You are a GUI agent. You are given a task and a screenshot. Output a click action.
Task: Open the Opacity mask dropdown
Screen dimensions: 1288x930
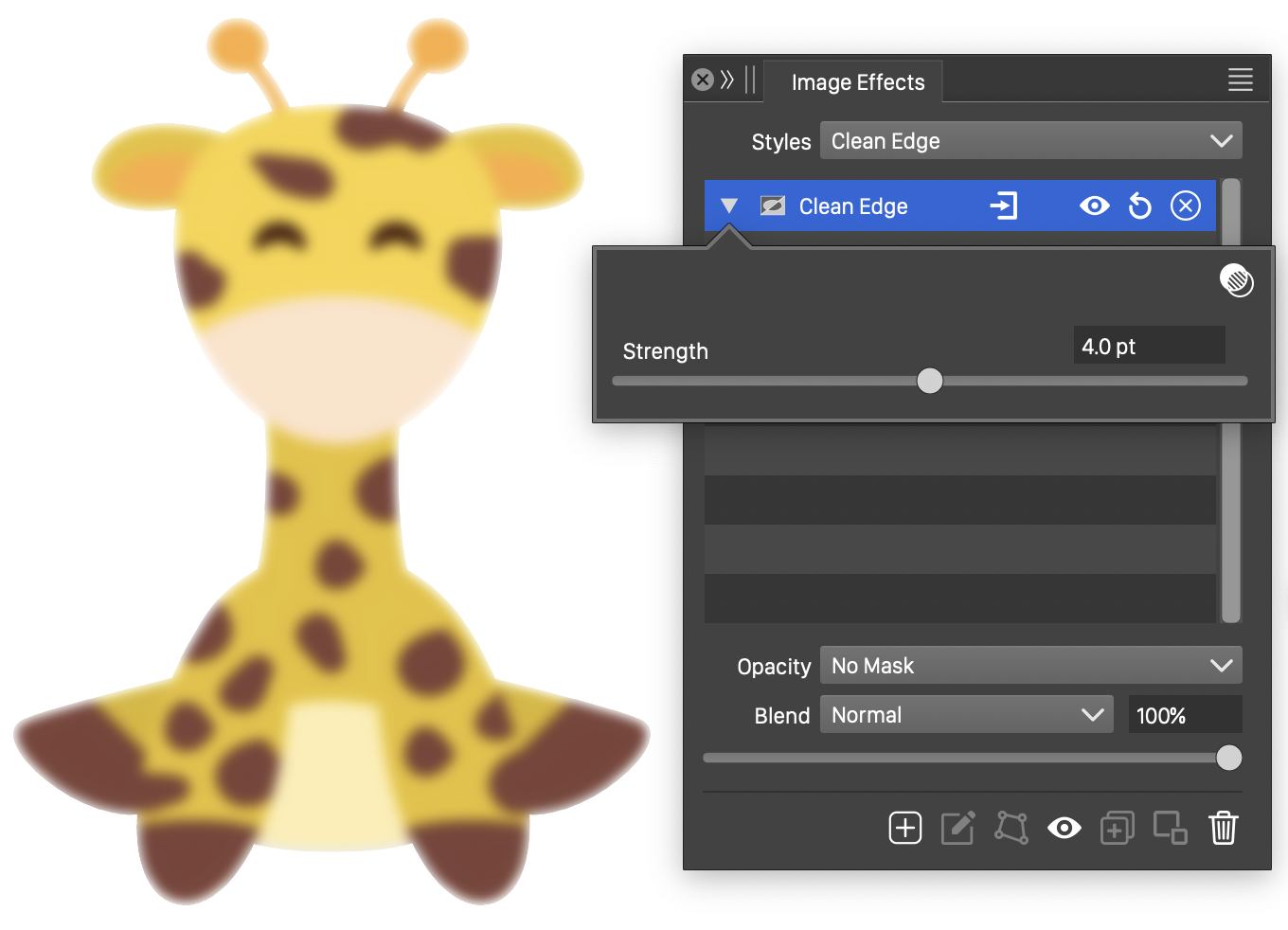(1030, 666)
